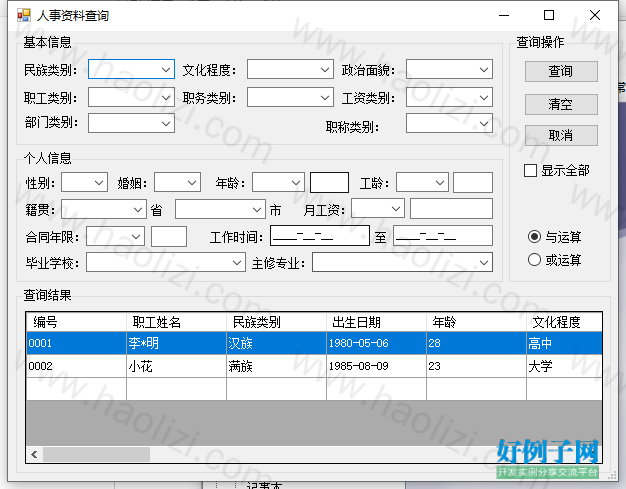Click the 工龄 value text box
This screenshot has width=626, height=489.
click(x=473, y=182)
